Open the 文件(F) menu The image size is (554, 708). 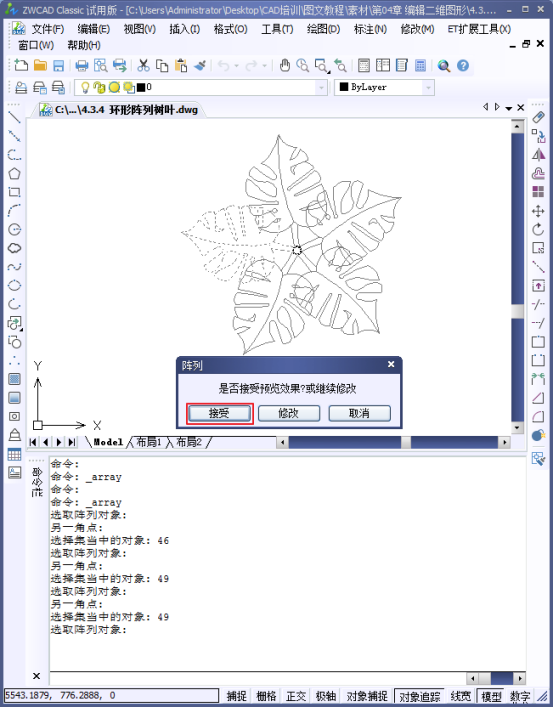coord(47,29)
